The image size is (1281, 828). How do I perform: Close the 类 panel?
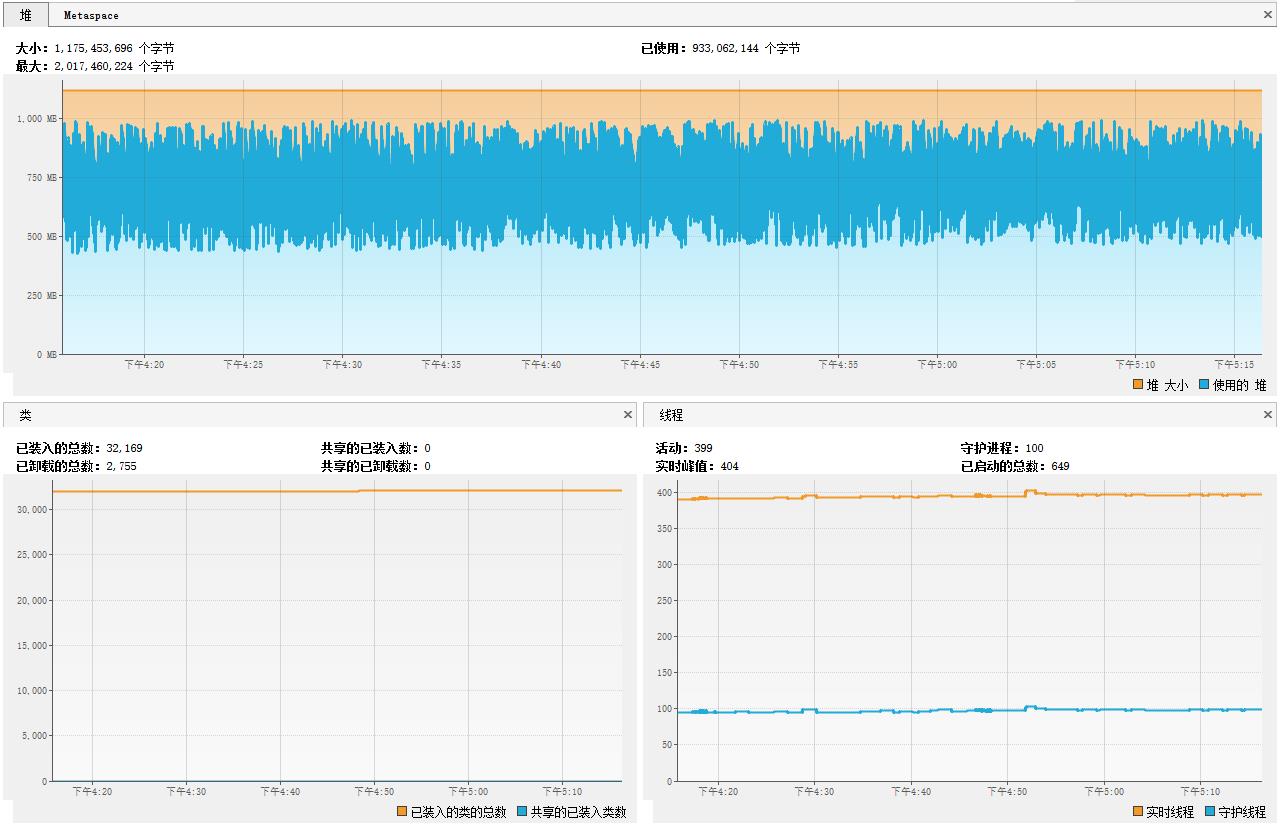(x=628, y=414)
